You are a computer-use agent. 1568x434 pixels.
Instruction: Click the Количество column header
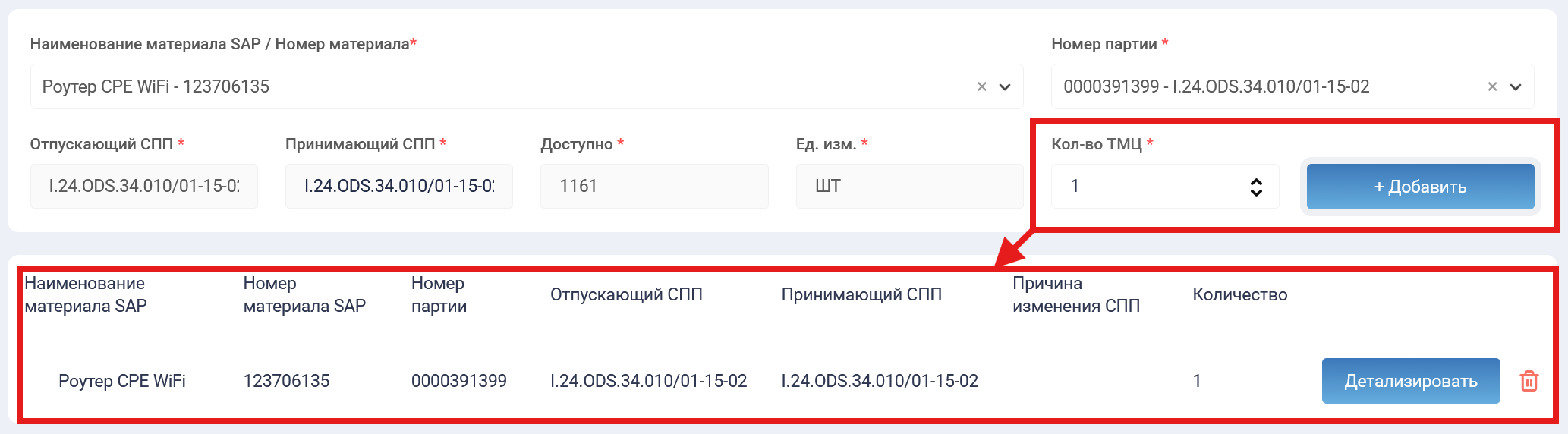pyautogui.click(x=1239, y=294)
